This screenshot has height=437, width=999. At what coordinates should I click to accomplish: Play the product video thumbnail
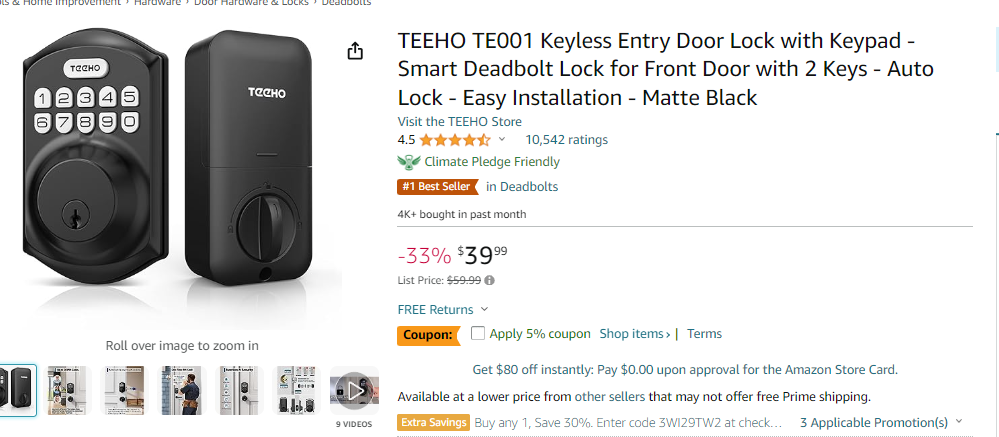point(354,390)
